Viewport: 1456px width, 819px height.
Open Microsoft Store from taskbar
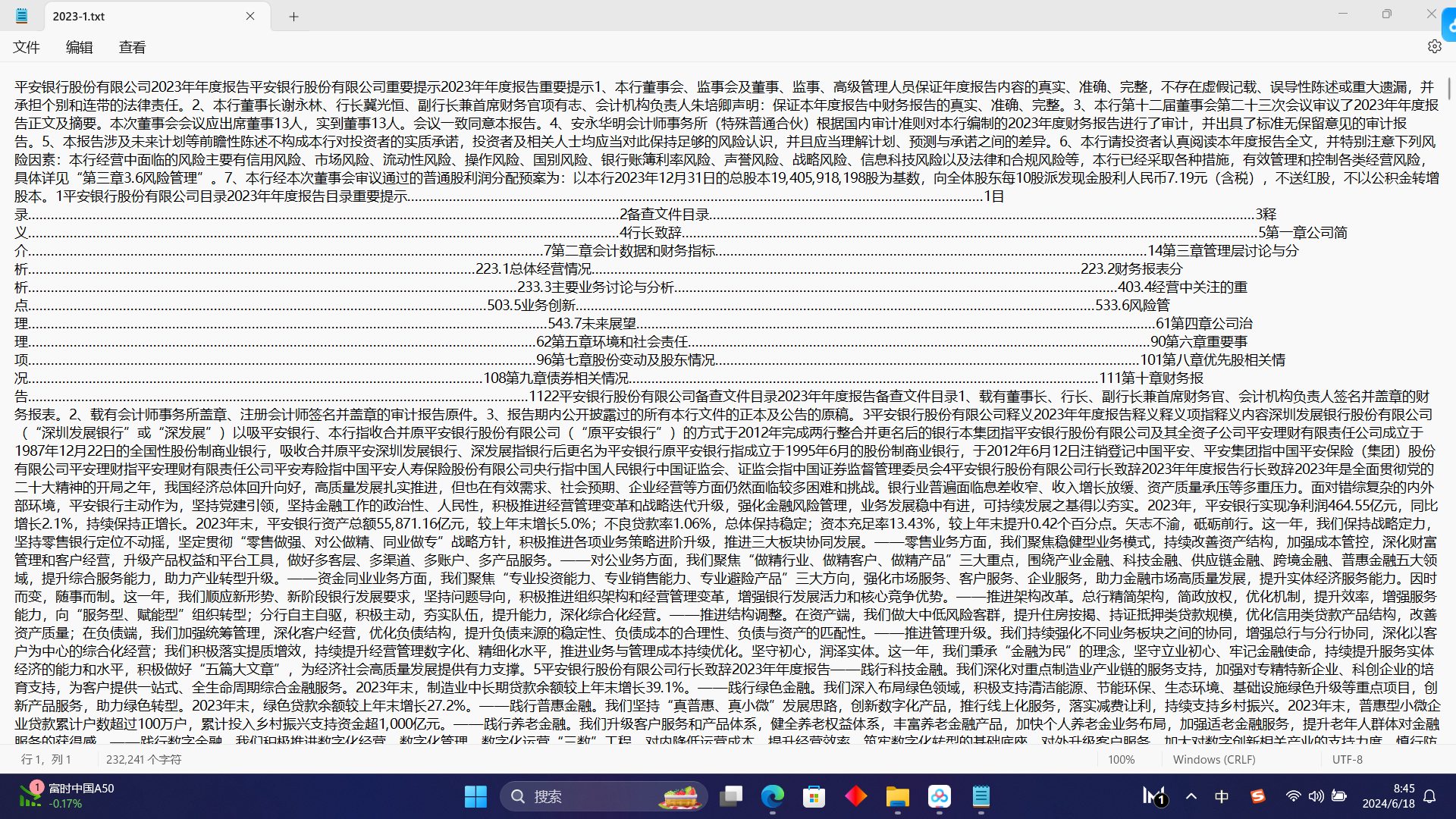[x=814, y=796]
